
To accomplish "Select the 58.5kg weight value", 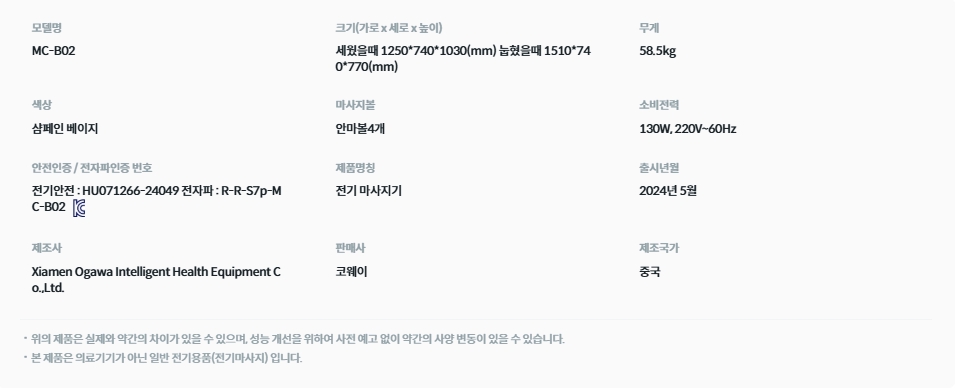I will [657, 51].
